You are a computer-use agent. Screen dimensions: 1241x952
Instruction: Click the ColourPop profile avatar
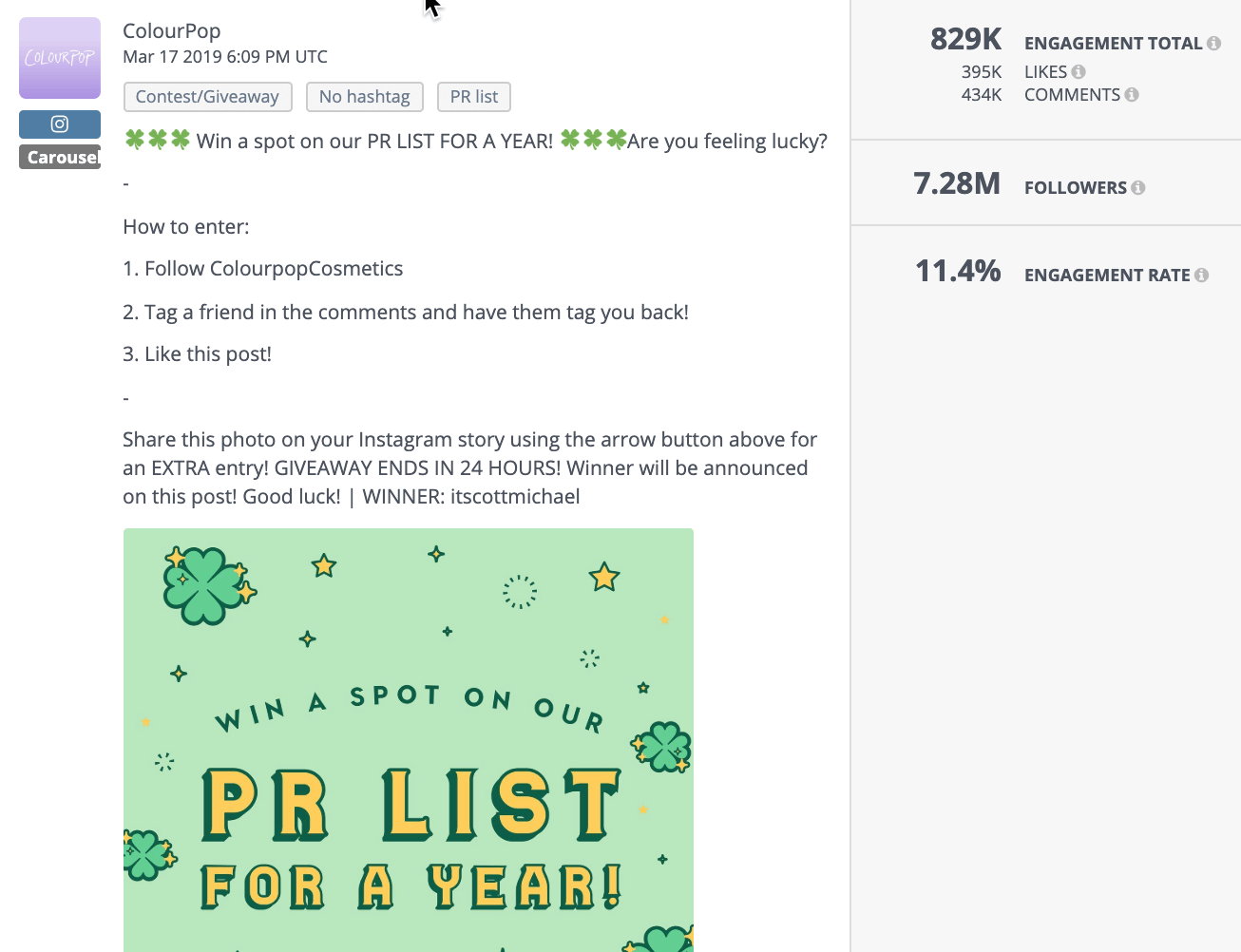tap(59, 58)
